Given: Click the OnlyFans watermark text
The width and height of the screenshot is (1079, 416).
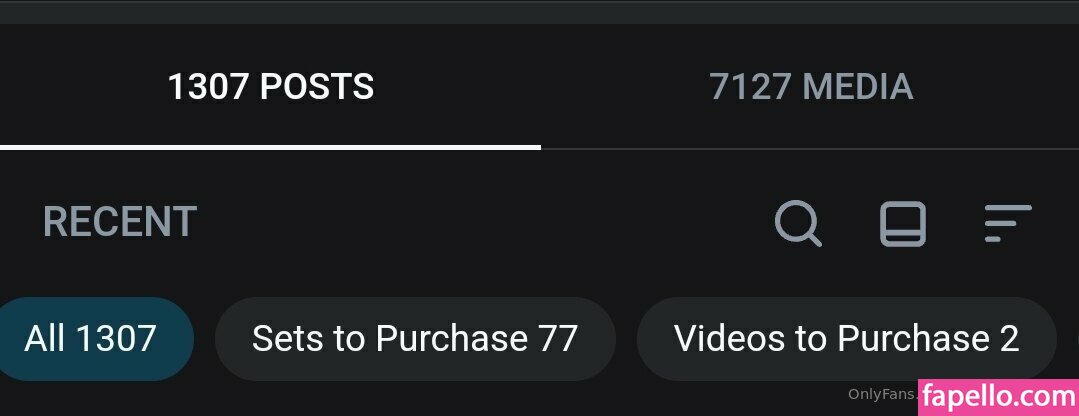Looking at the screenshot, I should [x=882, y=394].
